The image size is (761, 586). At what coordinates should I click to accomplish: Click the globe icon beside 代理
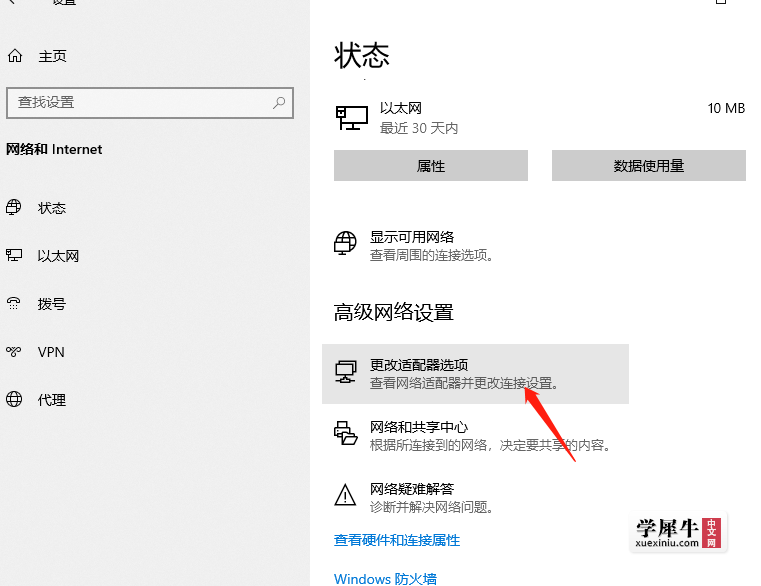[14, 399]
